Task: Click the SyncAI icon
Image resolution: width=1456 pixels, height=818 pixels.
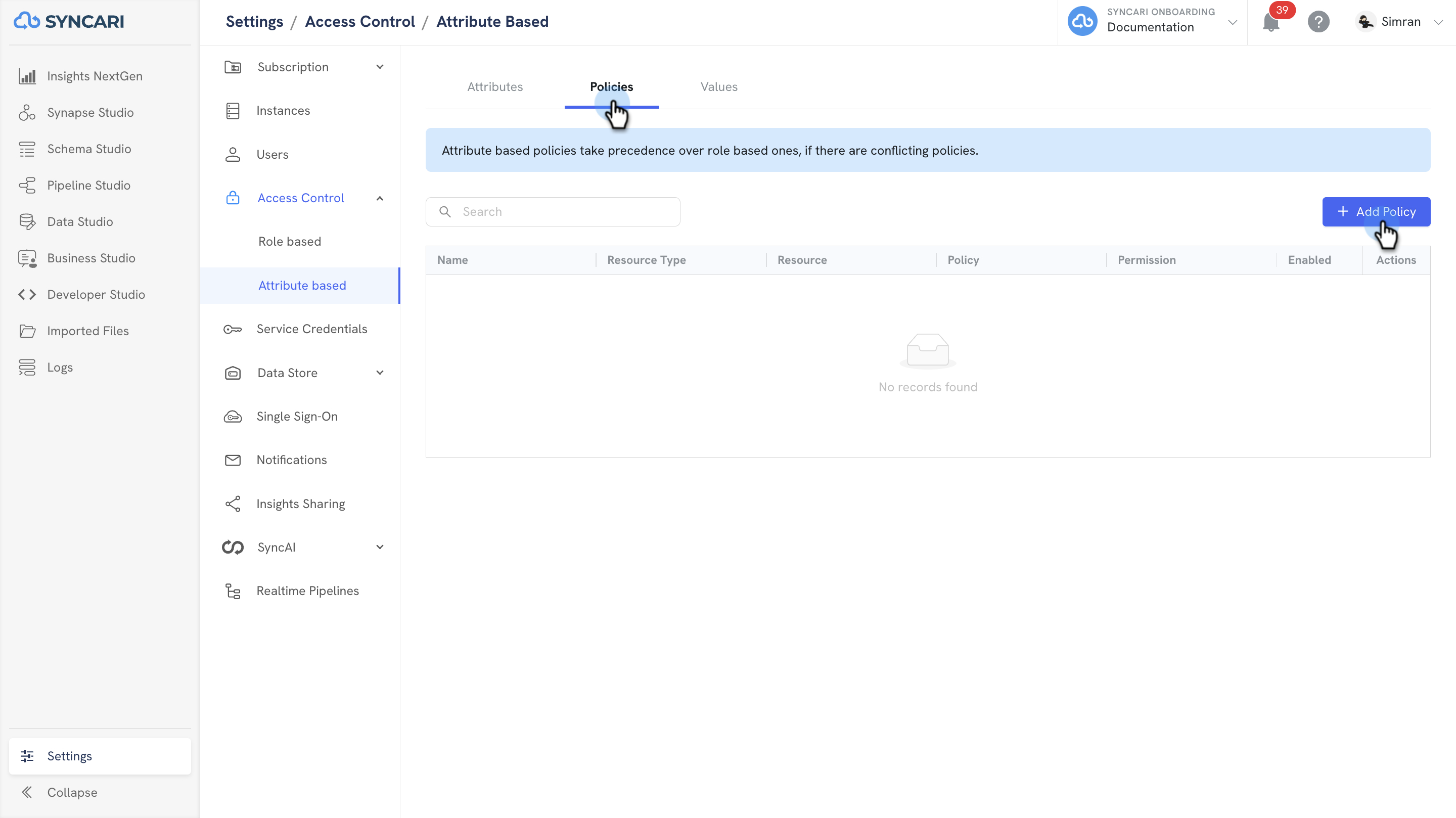Action: click(x=233, y=547)
